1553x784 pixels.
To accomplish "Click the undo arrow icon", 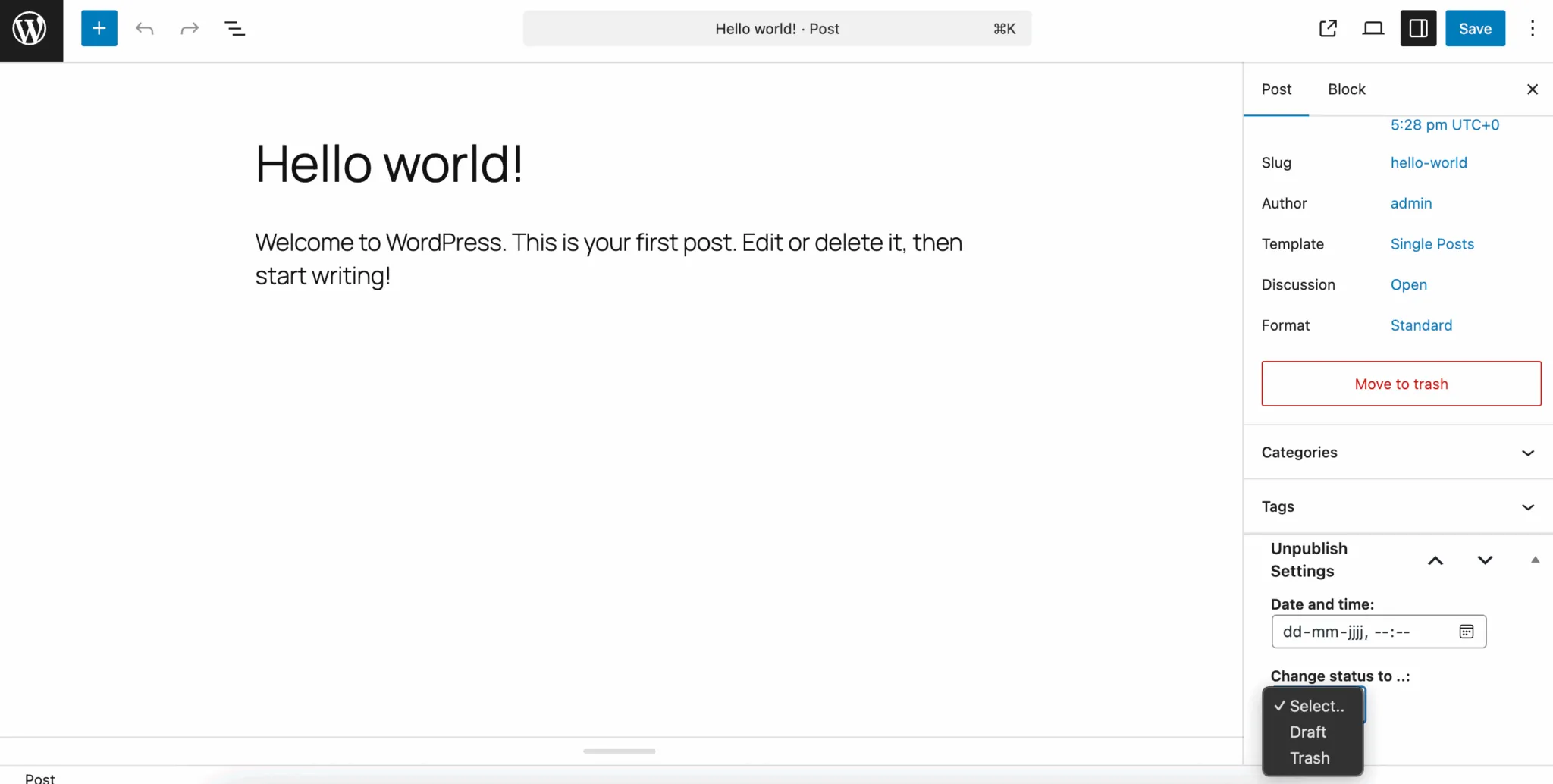I will [145, 29].
